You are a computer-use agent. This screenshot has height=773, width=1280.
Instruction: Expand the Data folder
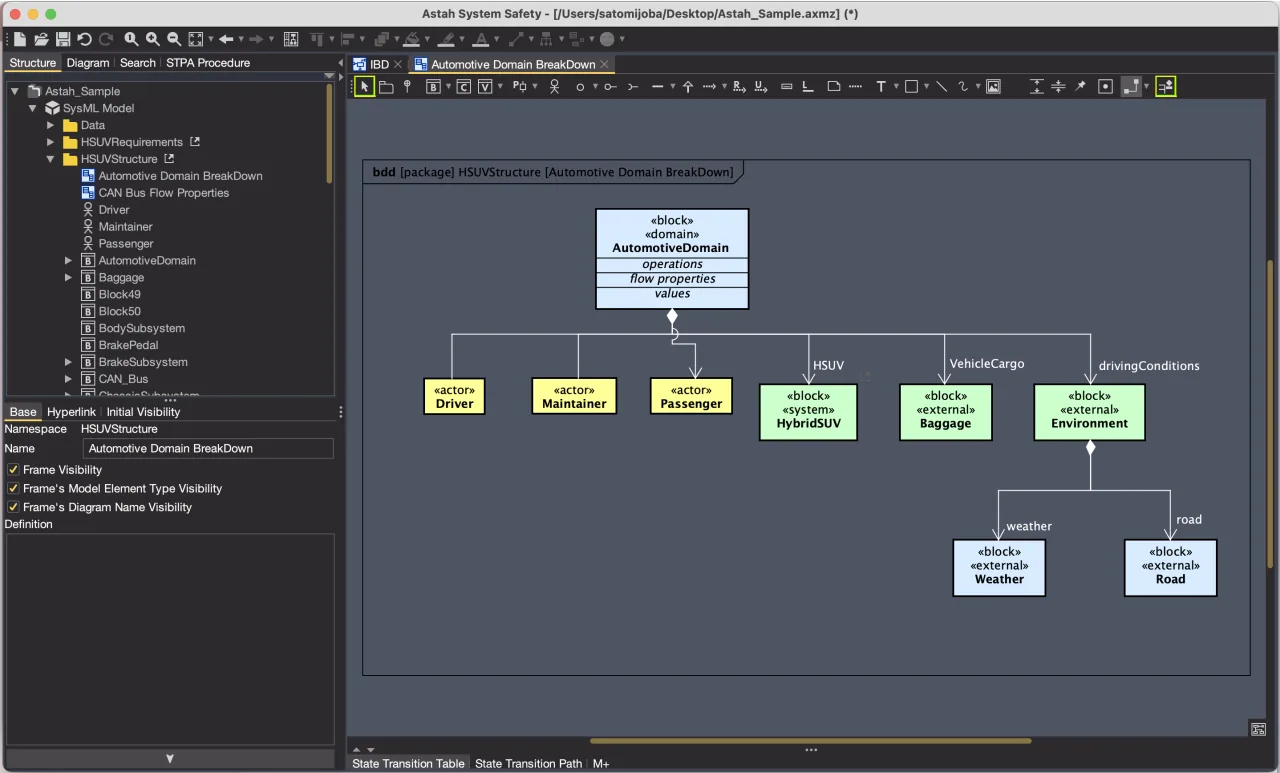point(51,125)
